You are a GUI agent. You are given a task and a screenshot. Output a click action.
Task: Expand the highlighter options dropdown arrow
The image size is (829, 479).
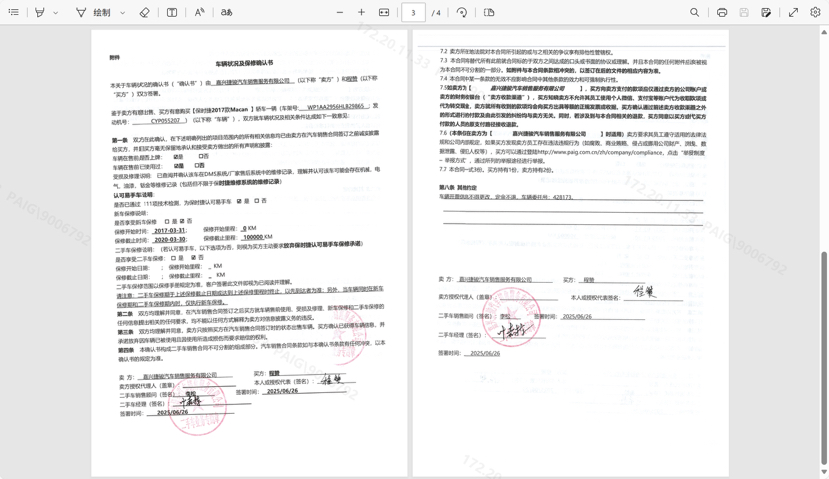coord(56,13)
